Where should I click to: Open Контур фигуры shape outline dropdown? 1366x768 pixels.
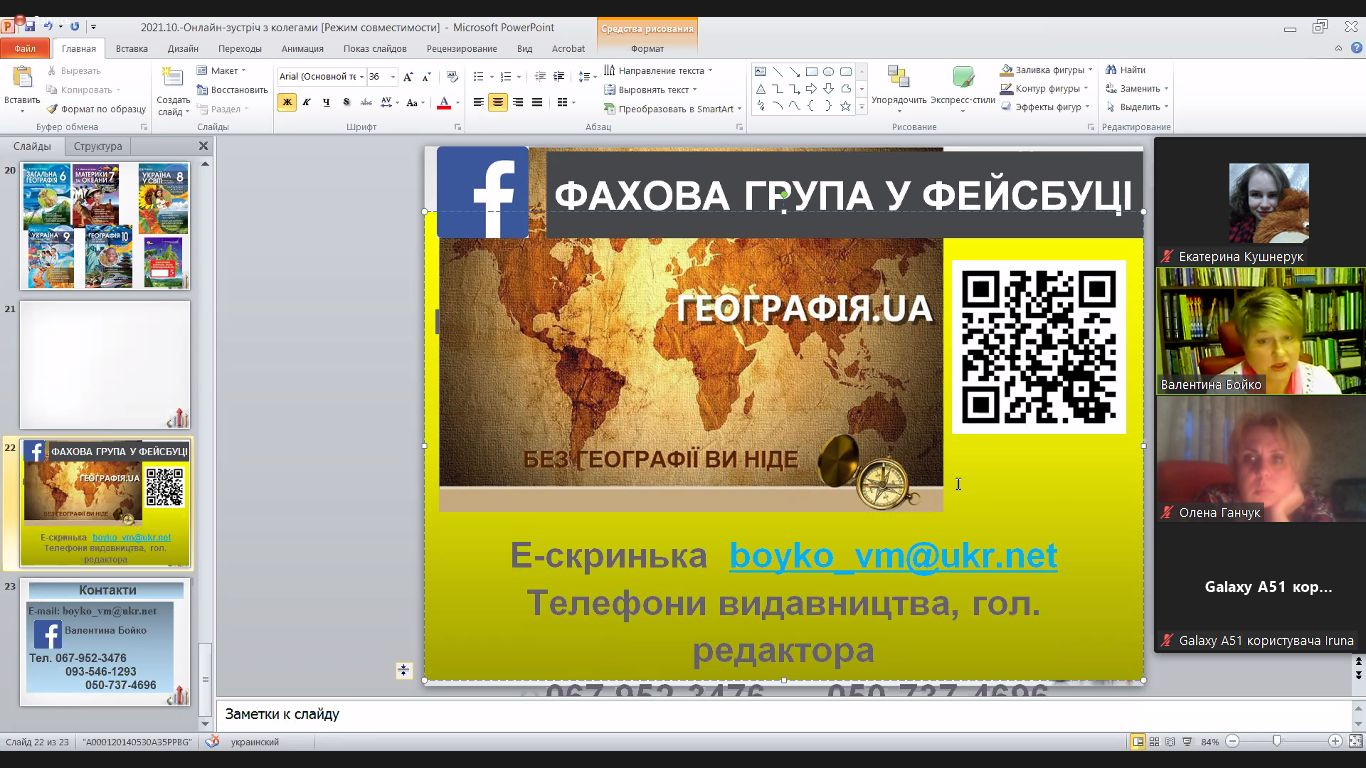1044,88
